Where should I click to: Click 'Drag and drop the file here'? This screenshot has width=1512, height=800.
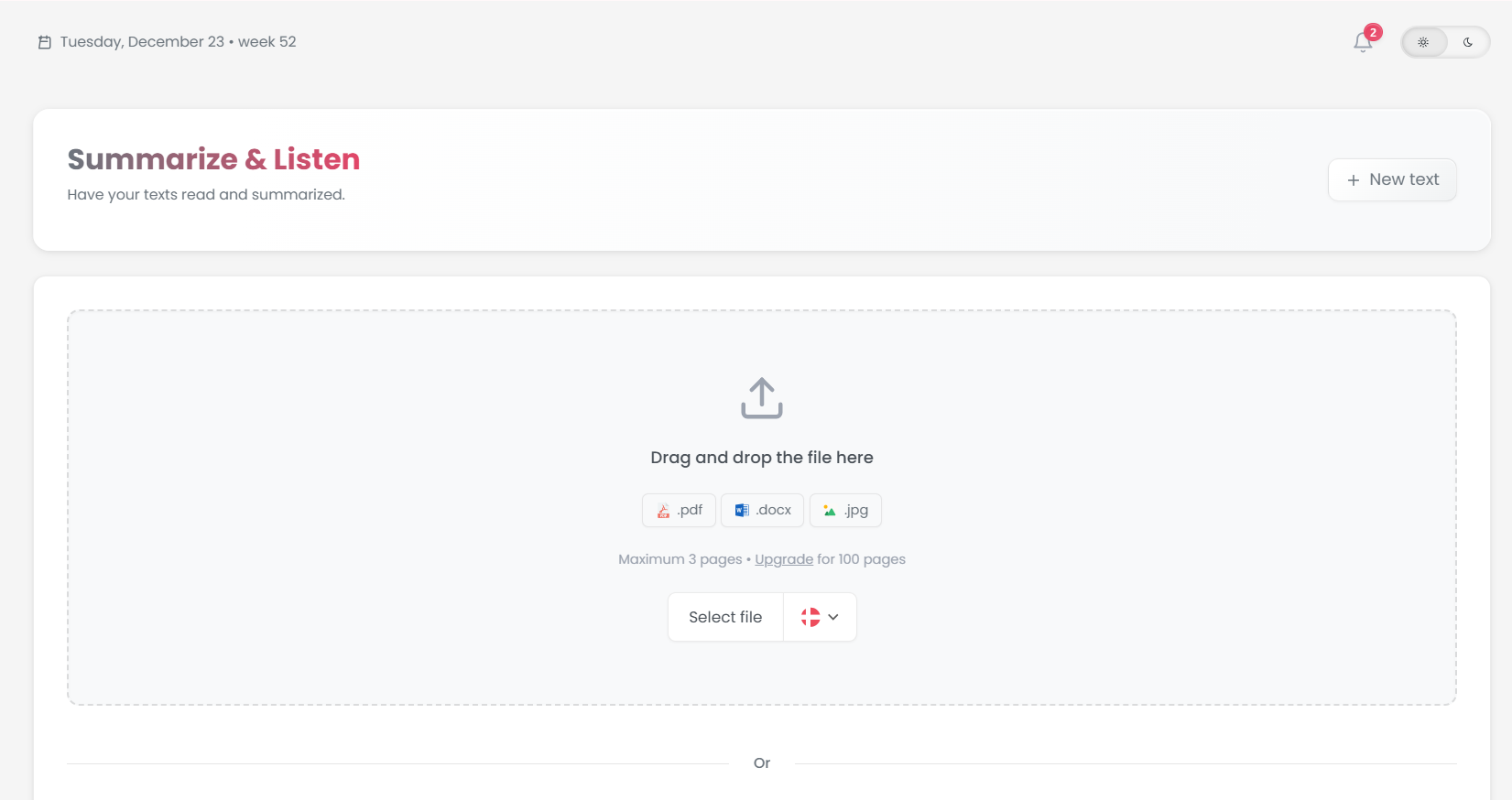762,458
